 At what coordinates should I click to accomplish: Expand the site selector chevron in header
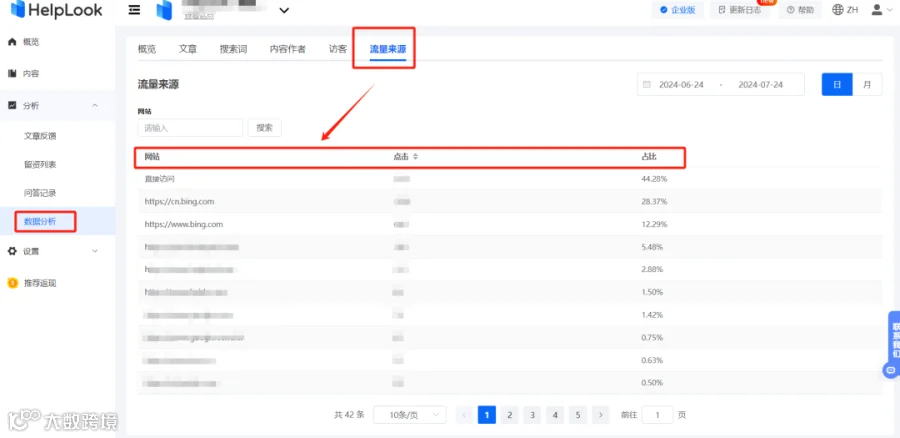click(284, 10)
